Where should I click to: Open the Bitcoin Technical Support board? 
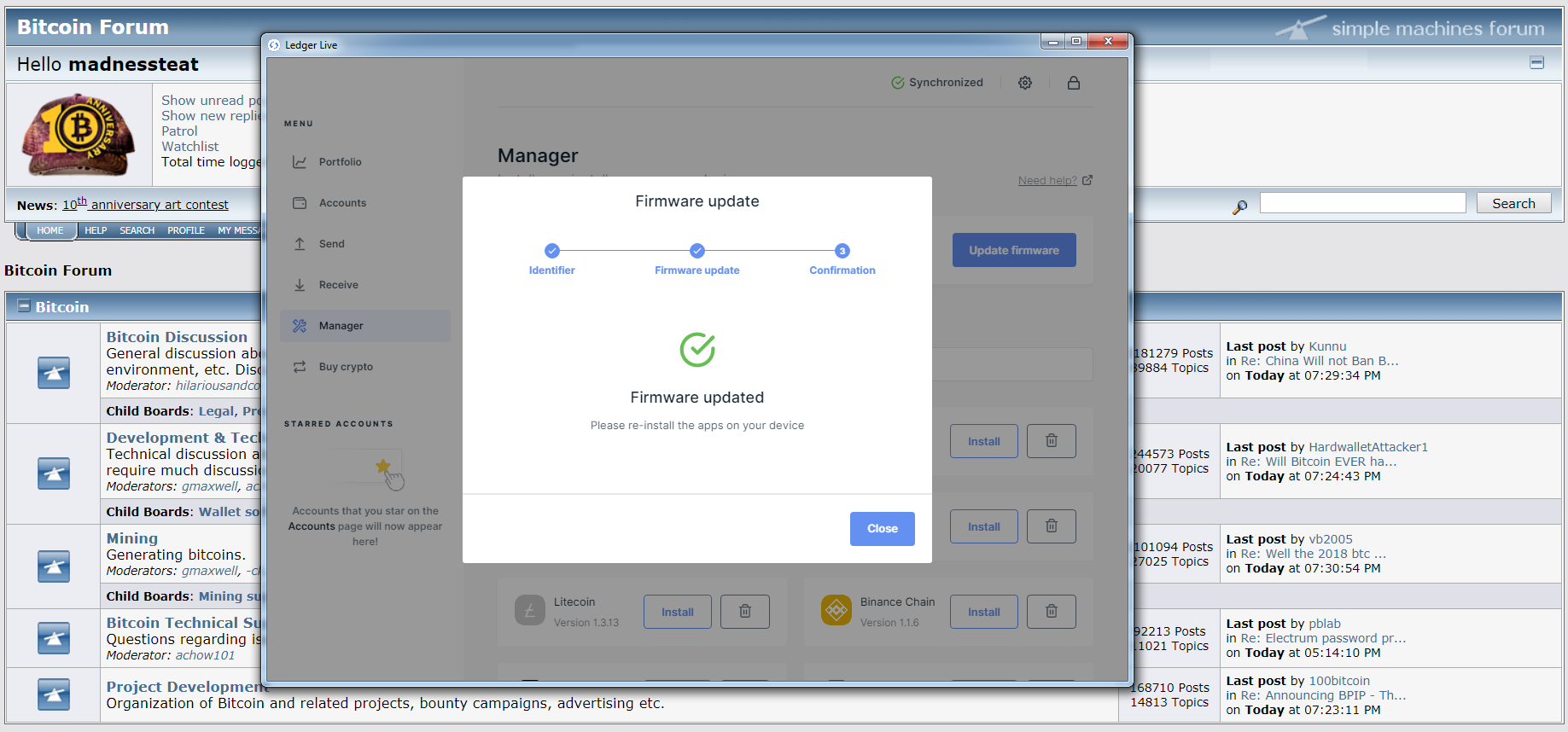183,623
